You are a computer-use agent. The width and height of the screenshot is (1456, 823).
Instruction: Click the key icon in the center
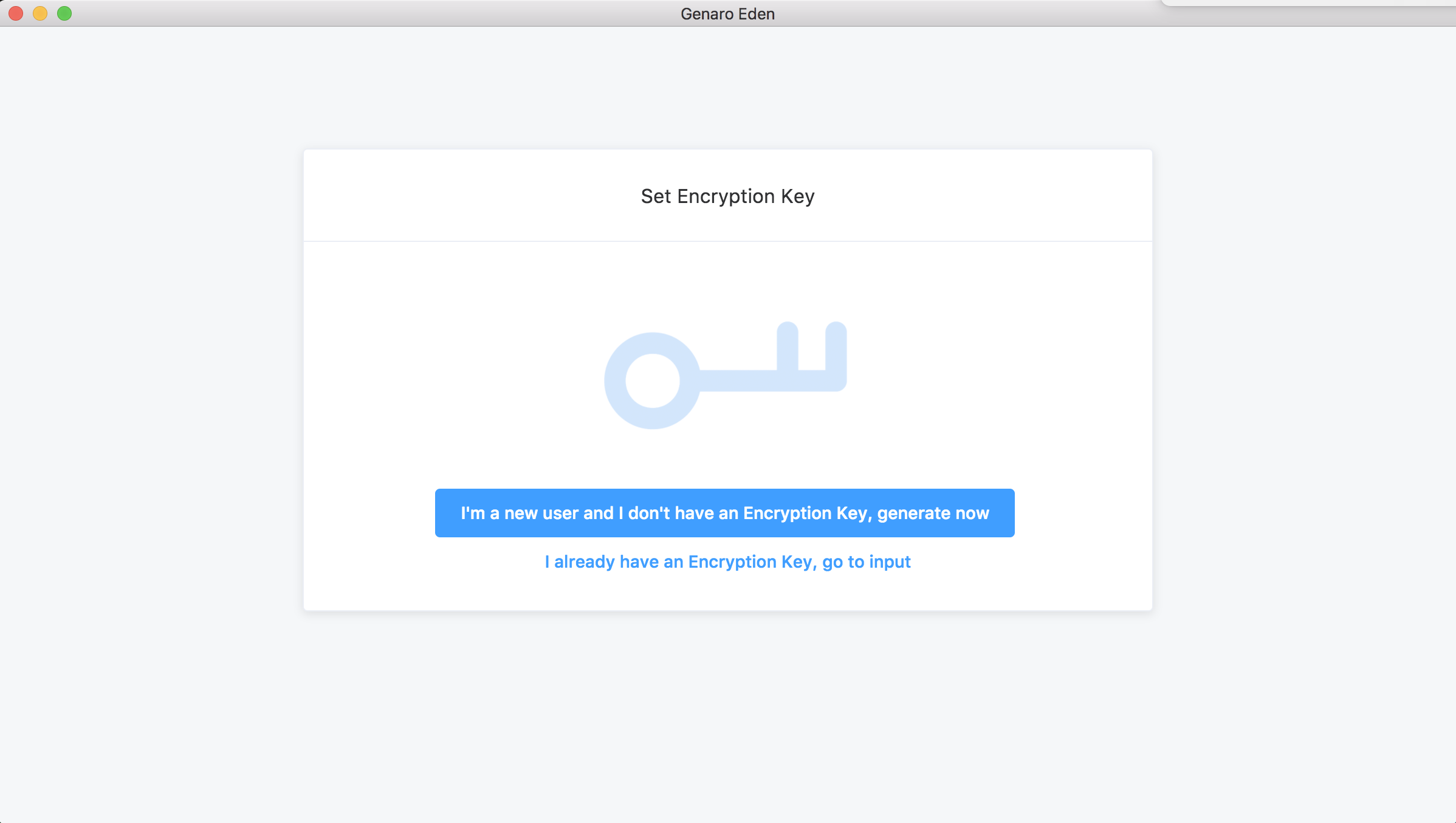(727, 375)
